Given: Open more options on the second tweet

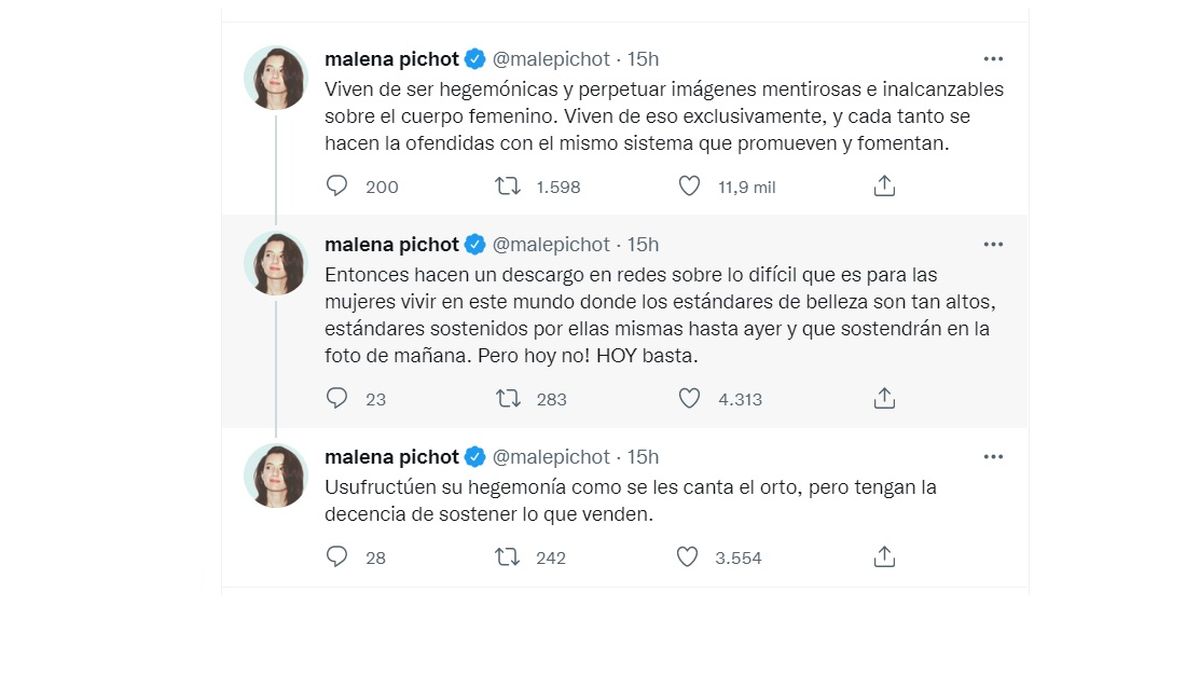Looking at the screenshot, I should [x=992, y=245].
